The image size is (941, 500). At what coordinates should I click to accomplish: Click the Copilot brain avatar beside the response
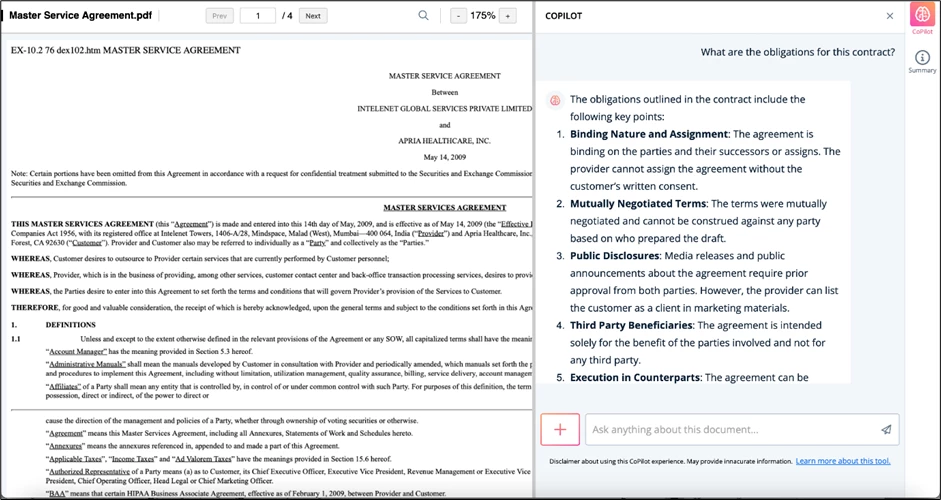click(556, 100)
